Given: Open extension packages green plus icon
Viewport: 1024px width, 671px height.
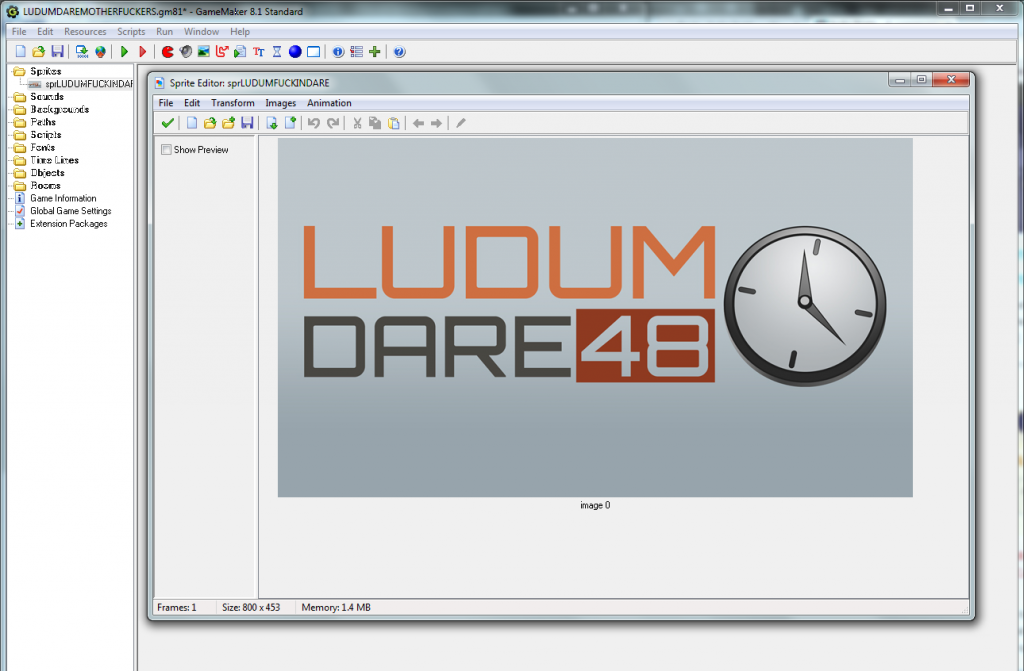Looking at the screenshot, I should (374, 52).
